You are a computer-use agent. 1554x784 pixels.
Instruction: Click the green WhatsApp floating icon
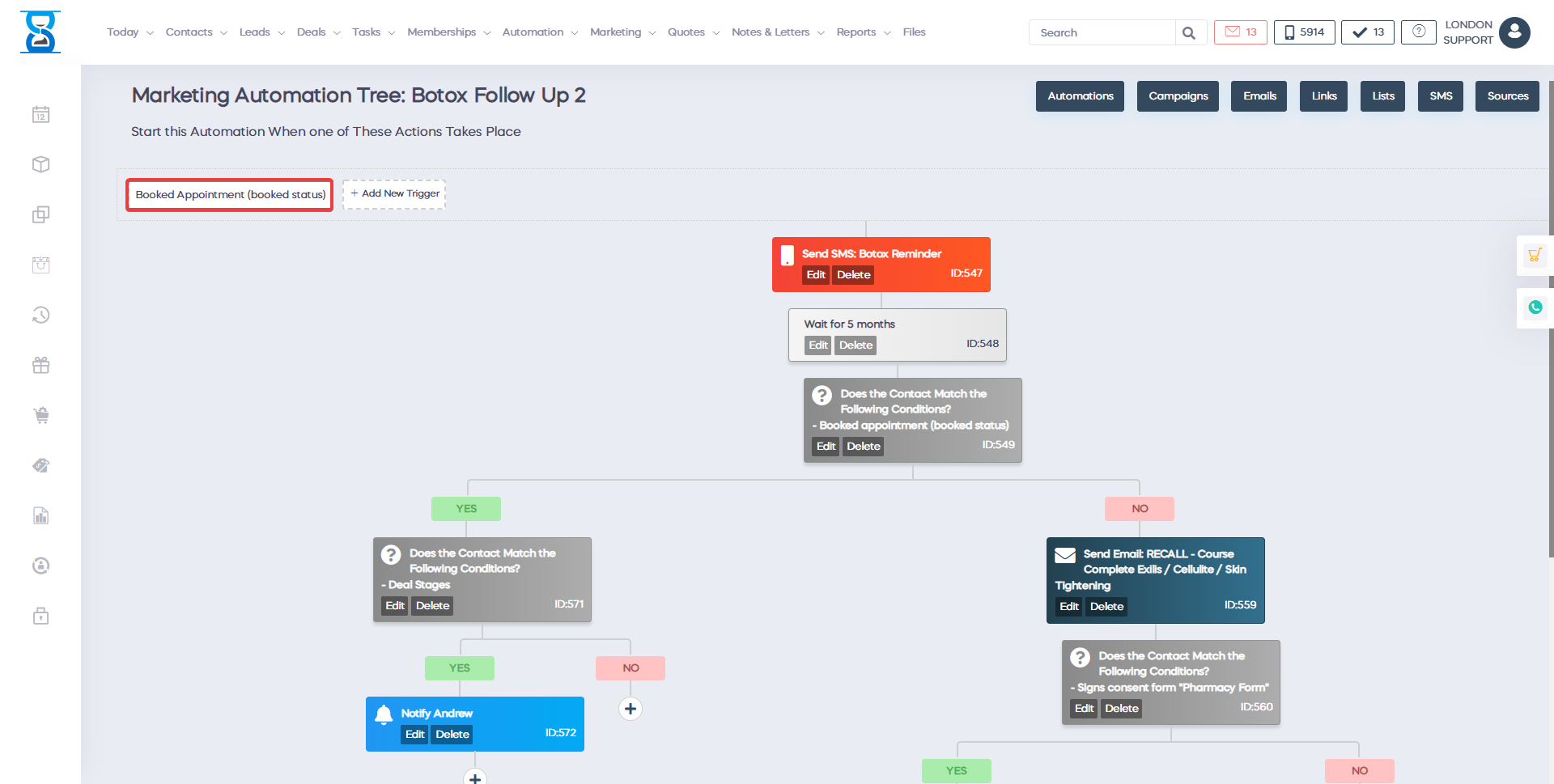coord(1535,307)
